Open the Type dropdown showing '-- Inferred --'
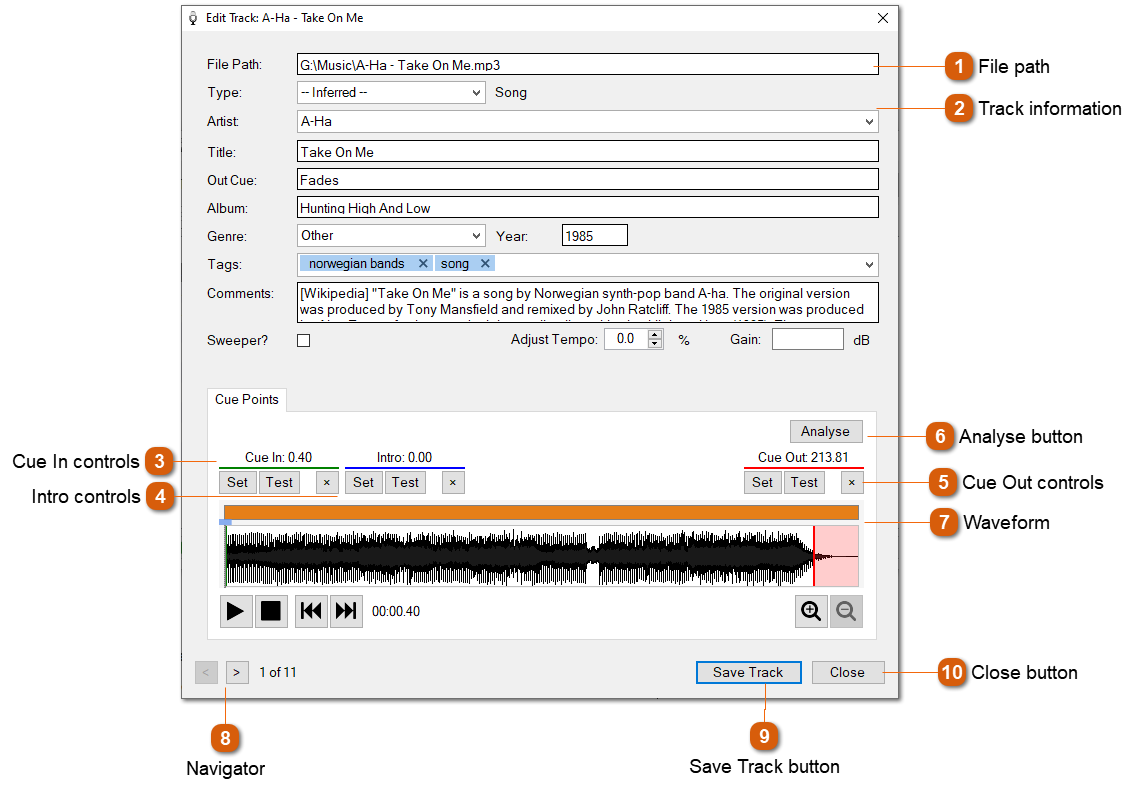Screen dimensions: 1138x795 coord(477,92)
